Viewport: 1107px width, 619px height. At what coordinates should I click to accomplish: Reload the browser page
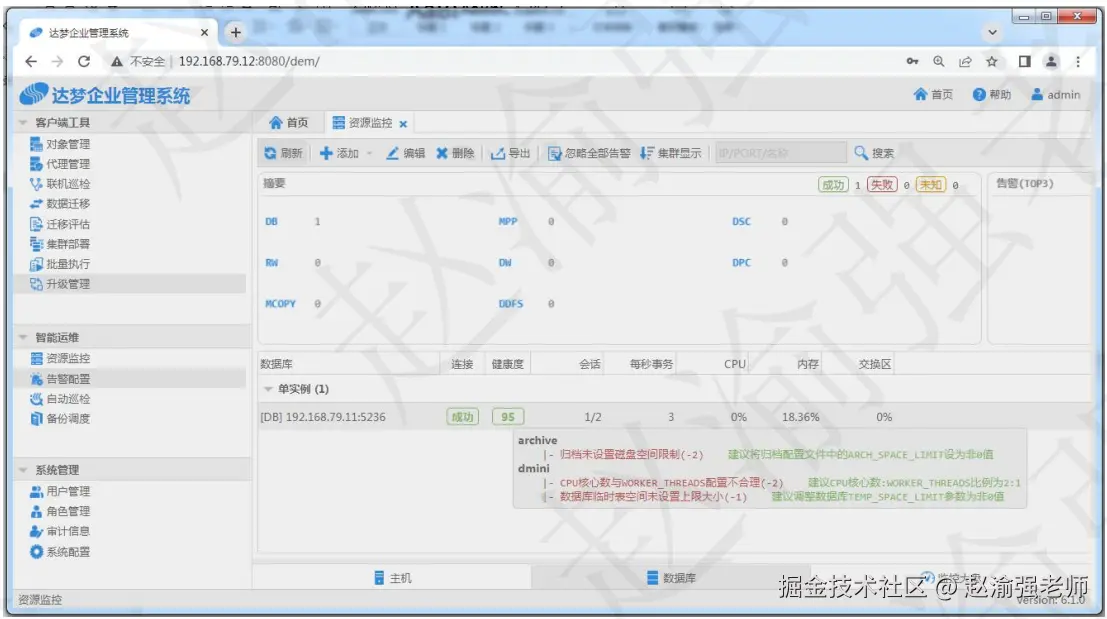[84, 61]
